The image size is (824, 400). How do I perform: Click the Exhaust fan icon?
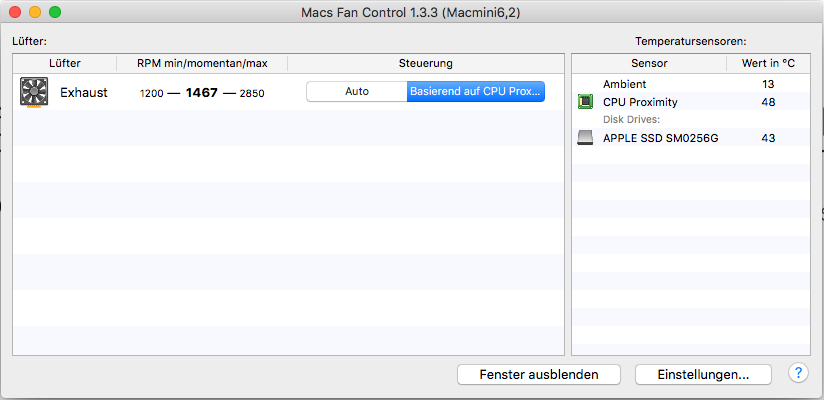coord(34,92)
